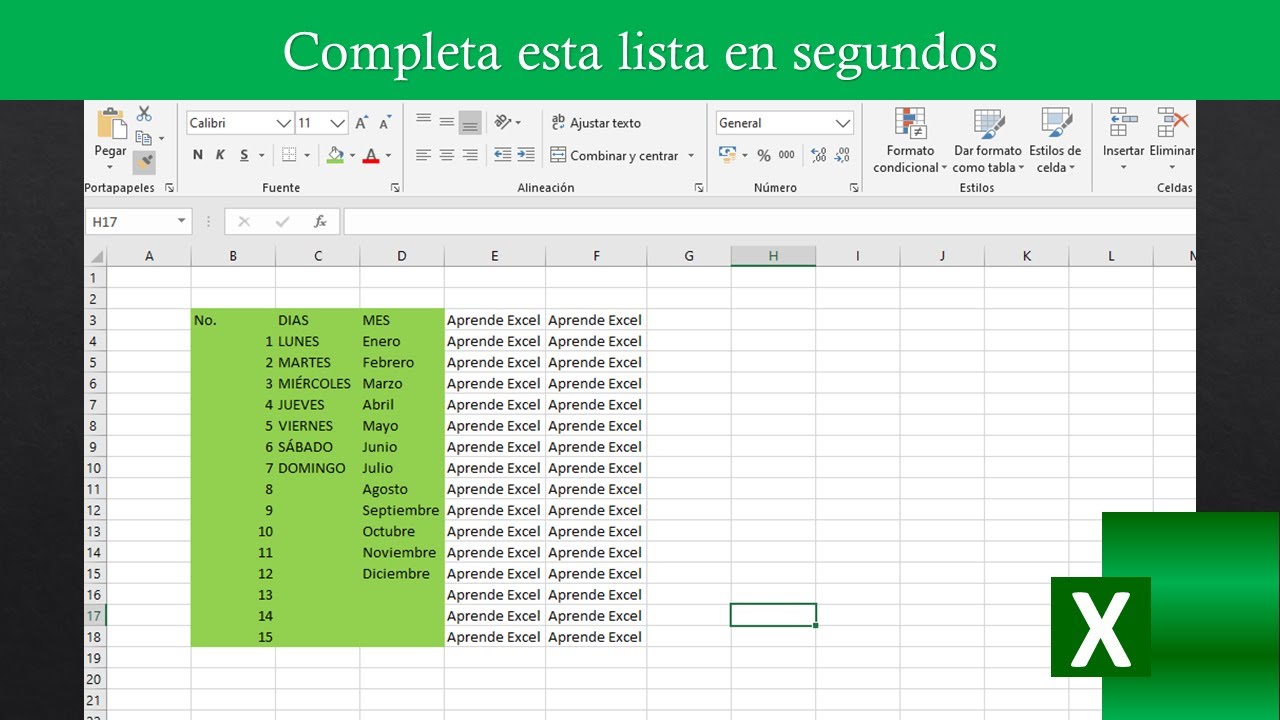Align text to the bottom

[x=470, y=122]
